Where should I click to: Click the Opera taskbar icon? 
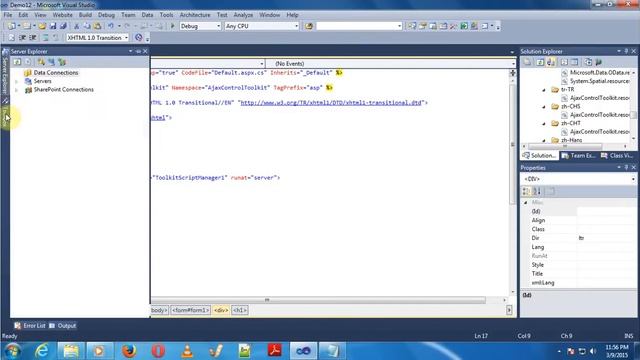point(158,351)
